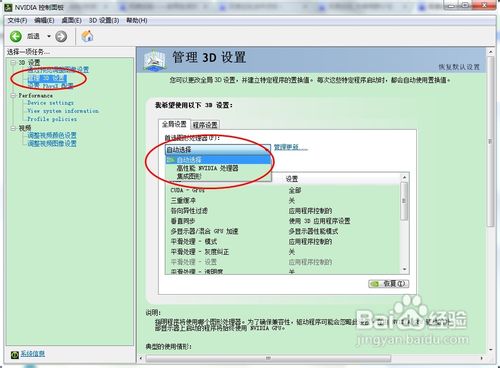This screenshot has width=500, height=368.
Task: Open 调整视频颜色设置 under 视频
Action: pos(52,135)
